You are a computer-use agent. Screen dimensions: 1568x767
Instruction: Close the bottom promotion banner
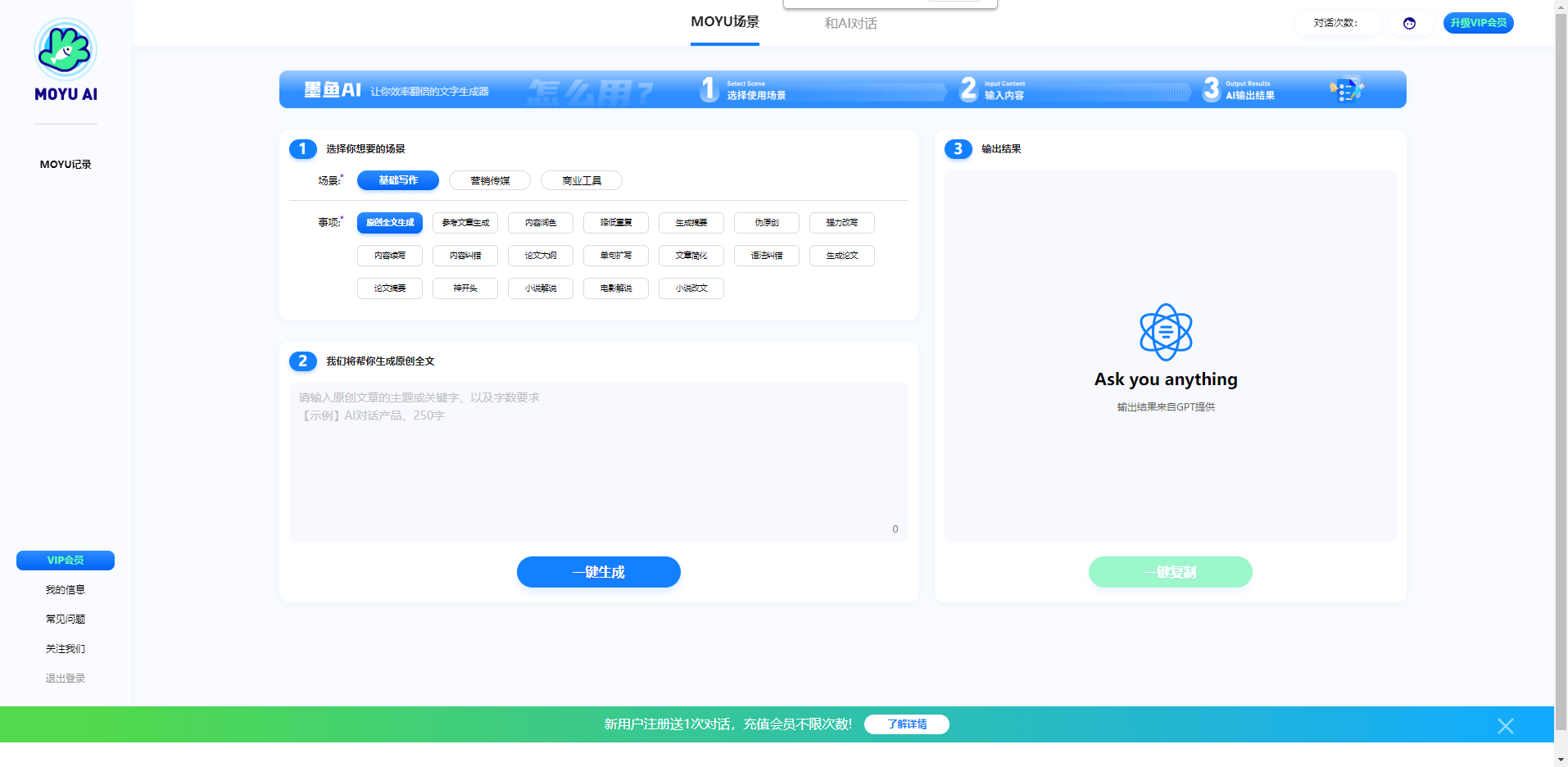(1505, 726)
